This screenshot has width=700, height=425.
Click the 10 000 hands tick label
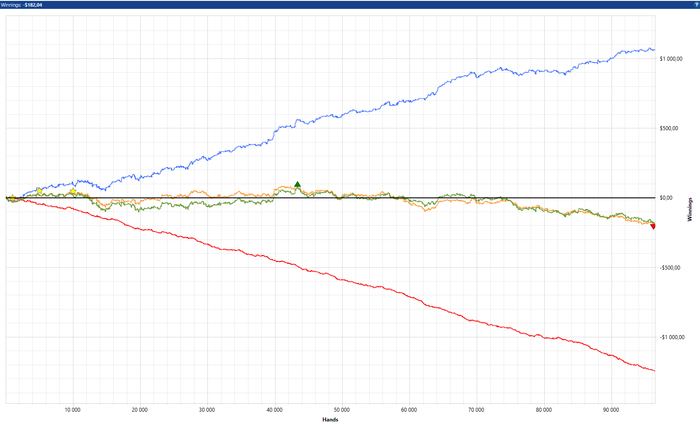coord(73,410)
